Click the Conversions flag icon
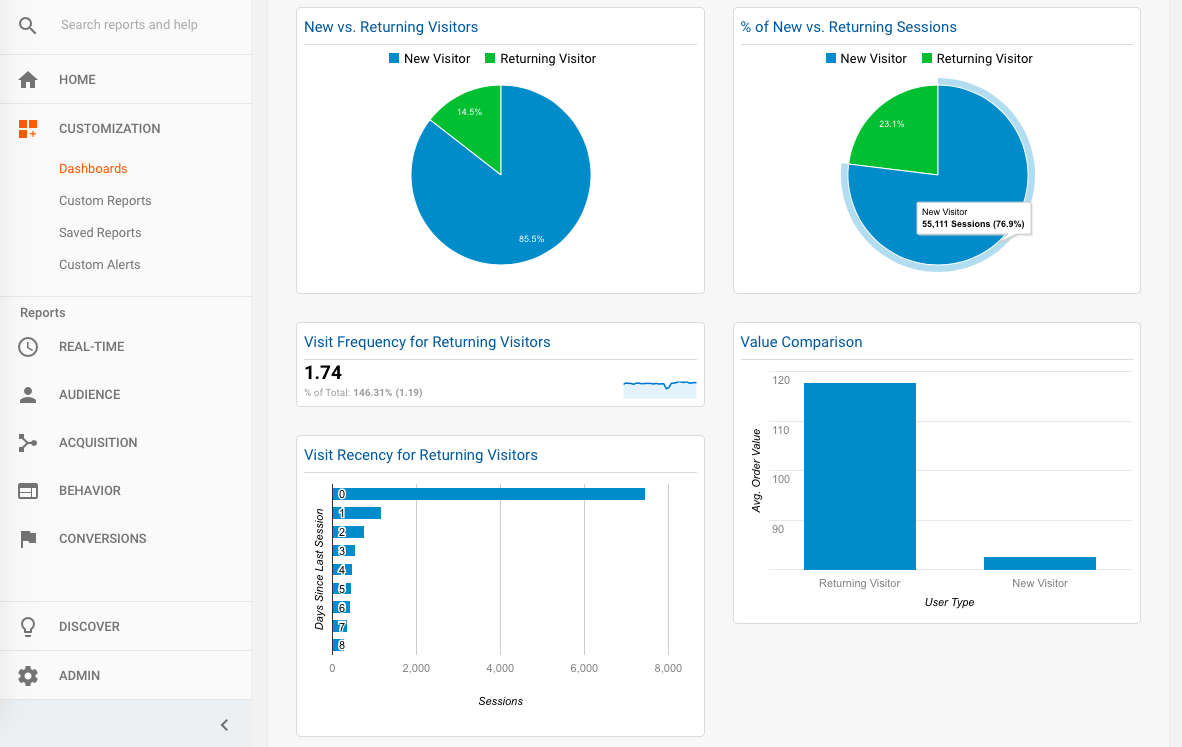The height and width of the screenshot is (747, 1182). point(28,539)
